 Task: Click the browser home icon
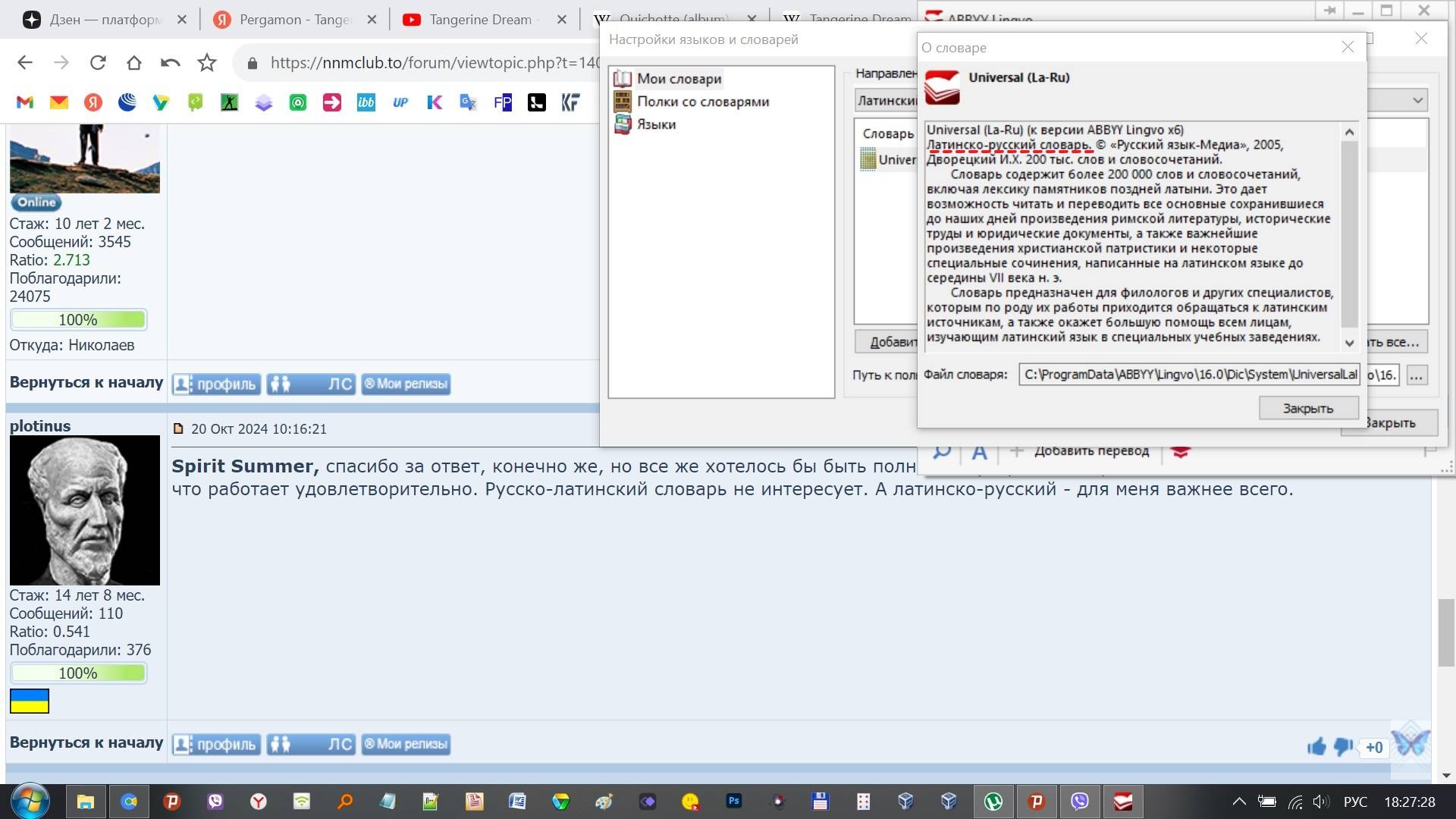coord(134,63)
